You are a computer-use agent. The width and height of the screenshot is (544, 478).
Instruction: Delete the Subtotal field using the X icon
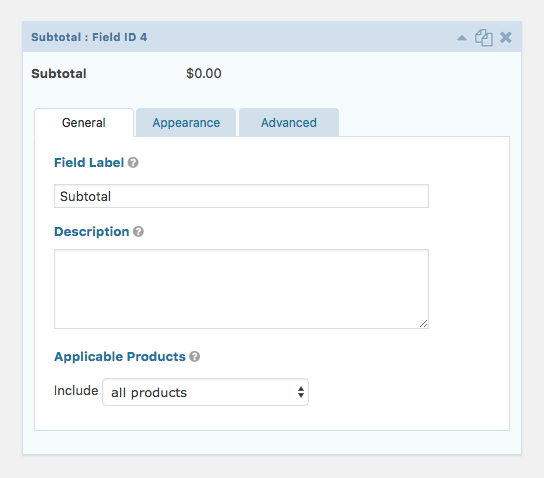pyautogui.click(x=506, y=37)
